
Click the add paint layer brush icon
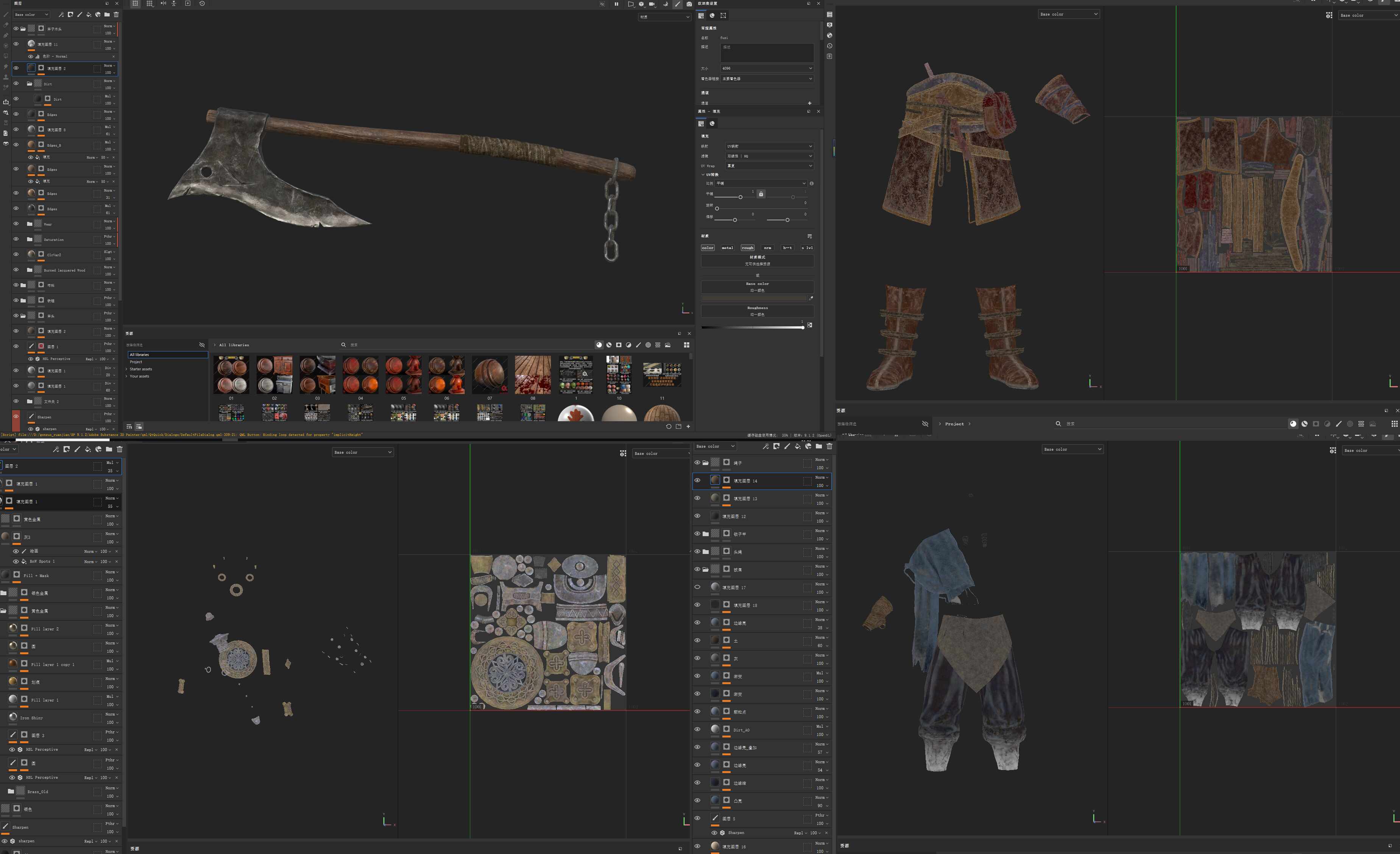(x=80, y=15)
